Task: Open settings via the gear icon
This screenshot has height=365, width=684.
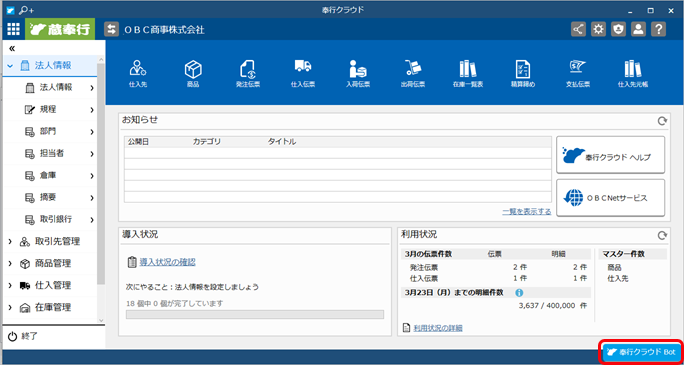Action: pos(598,29)
